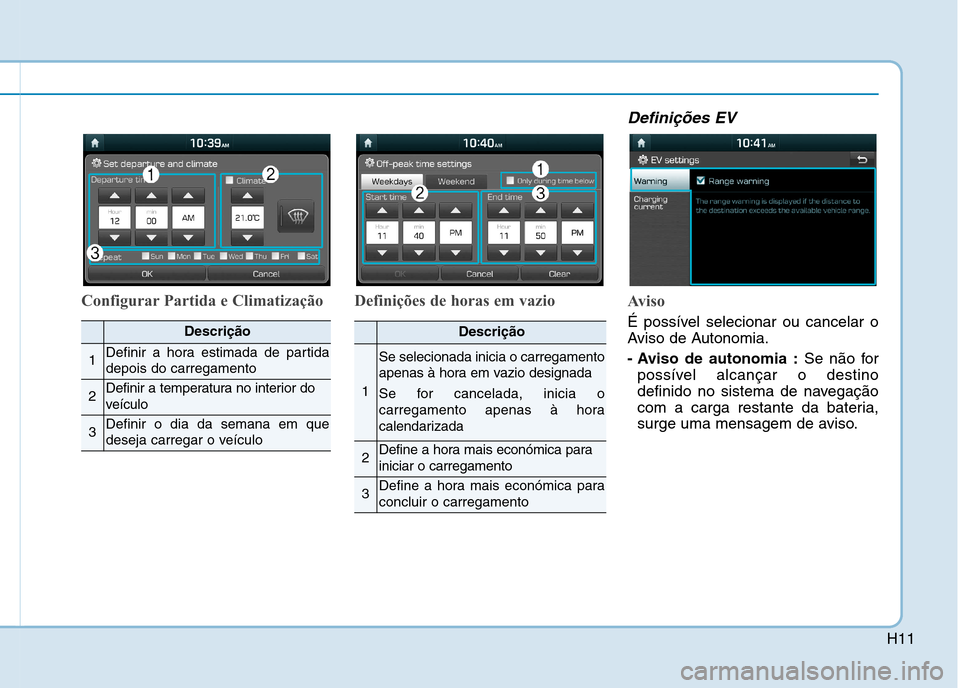Toggle Start time PM with up arrow
The height and width of the screenshot is (688, 960).
click(x=456, y=211)
